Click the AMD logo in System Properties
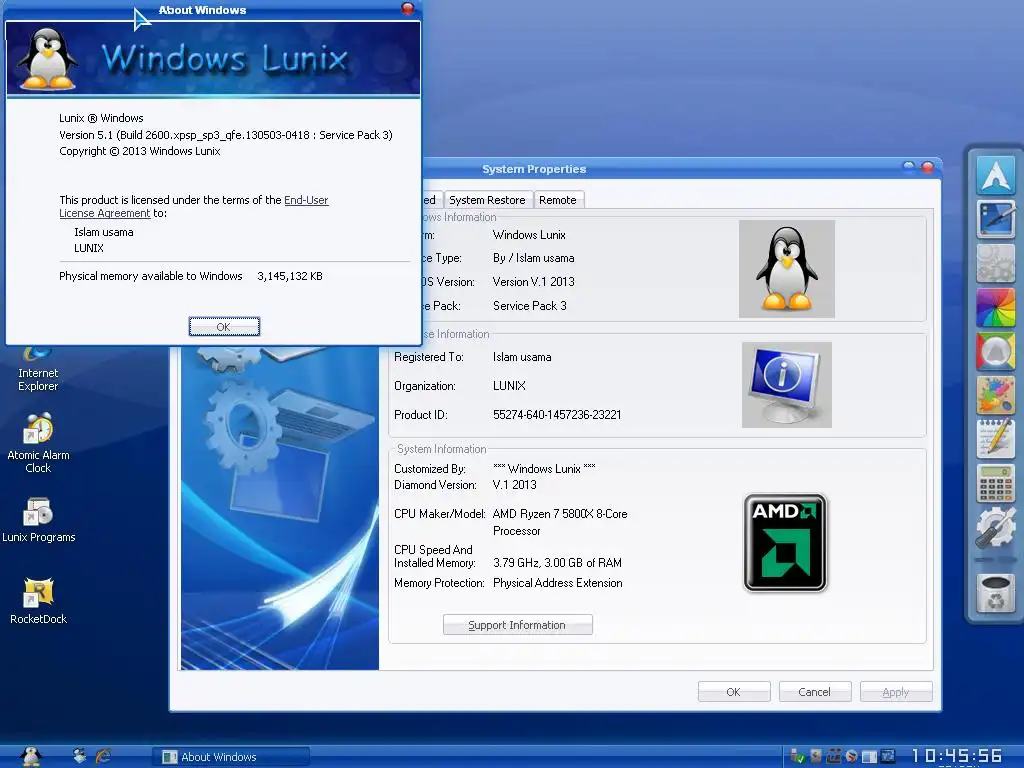1024x768 pixels. pyautogui.click(x=786, y=543)
